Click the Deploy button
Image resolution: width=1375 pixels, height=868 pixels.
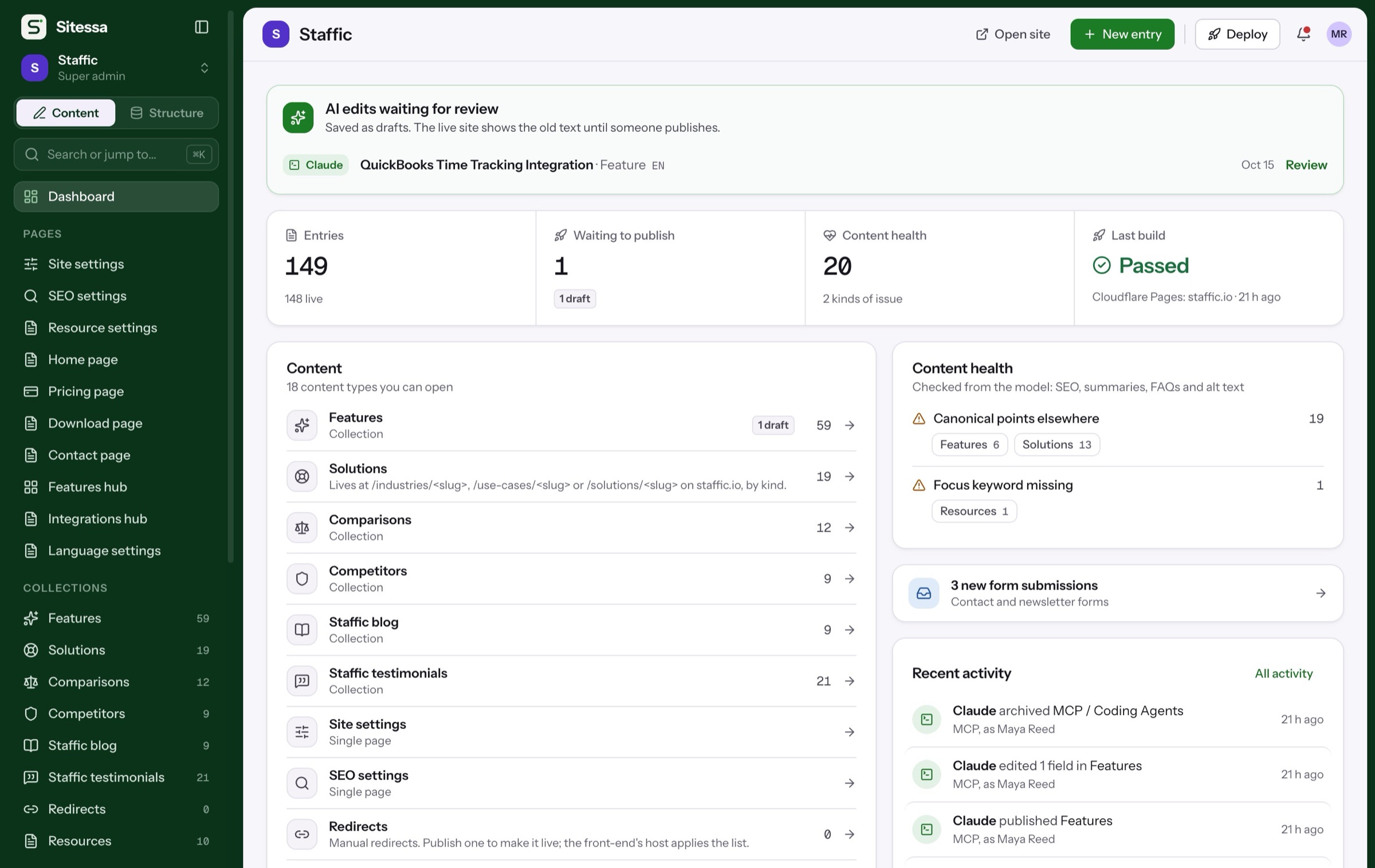[1237, 34]
